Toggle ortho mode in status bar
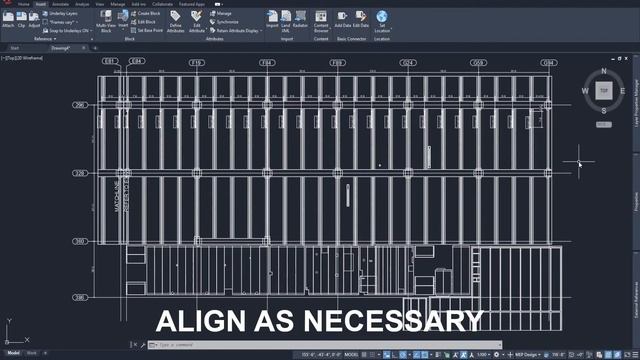This screenshot has width=640, height=360. click(x=394, y=355)
